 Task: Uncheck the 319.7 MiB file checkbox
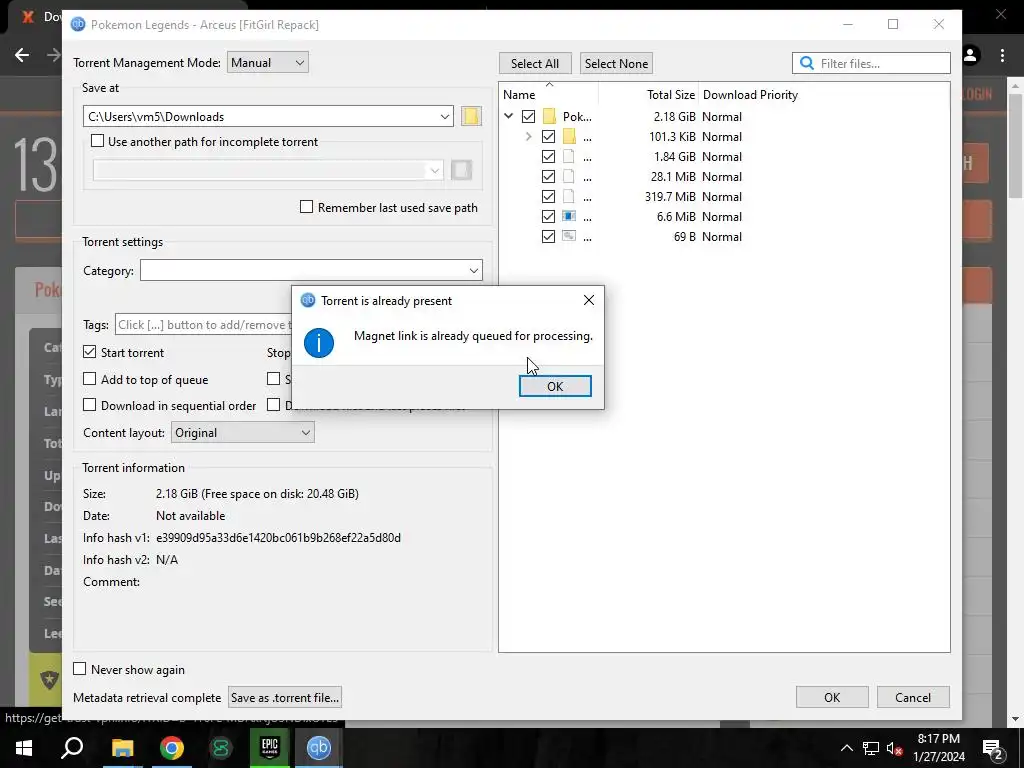pos(549,197)
